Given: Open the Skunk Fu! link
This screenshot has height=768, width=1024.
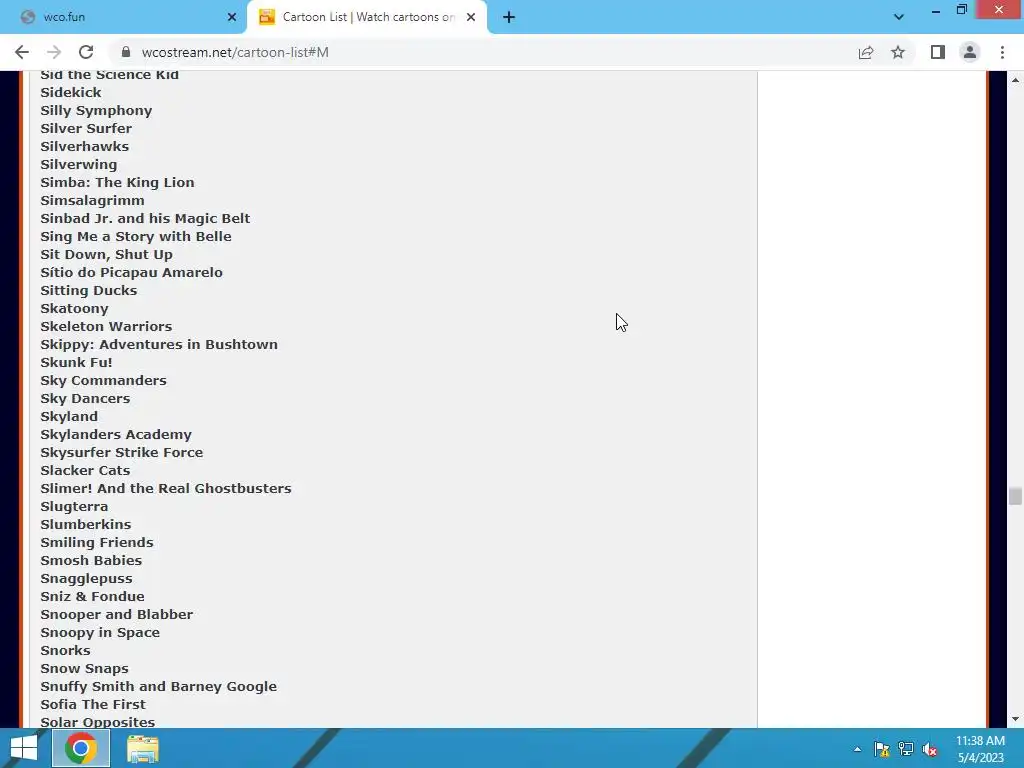Looking at the screenshot, I should point(76,362).
